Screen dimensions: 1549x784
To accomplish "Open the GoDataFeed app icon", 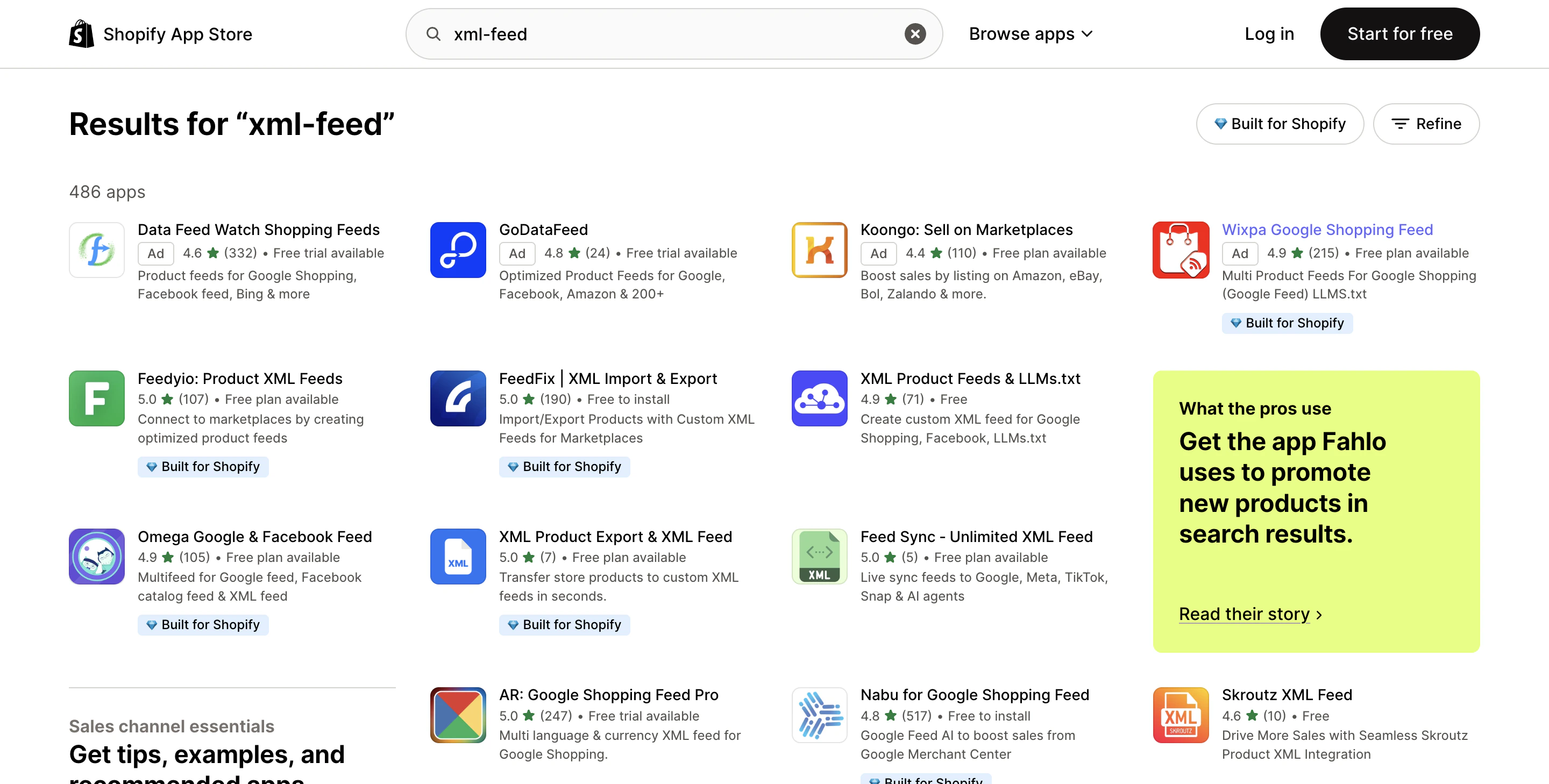I will 458,250.
